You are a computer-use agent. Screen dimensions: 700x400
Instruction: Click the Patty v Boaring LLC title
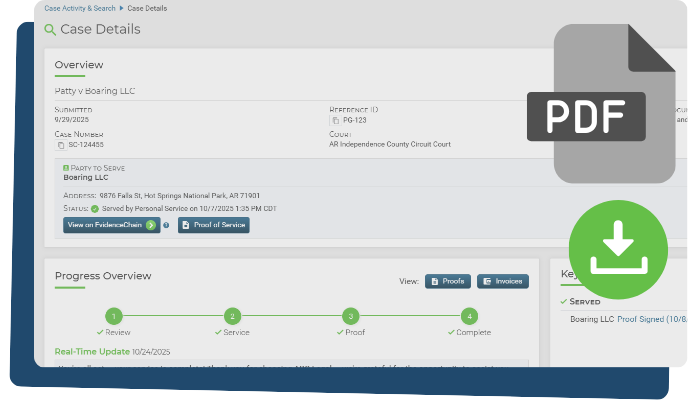(95, 91)
